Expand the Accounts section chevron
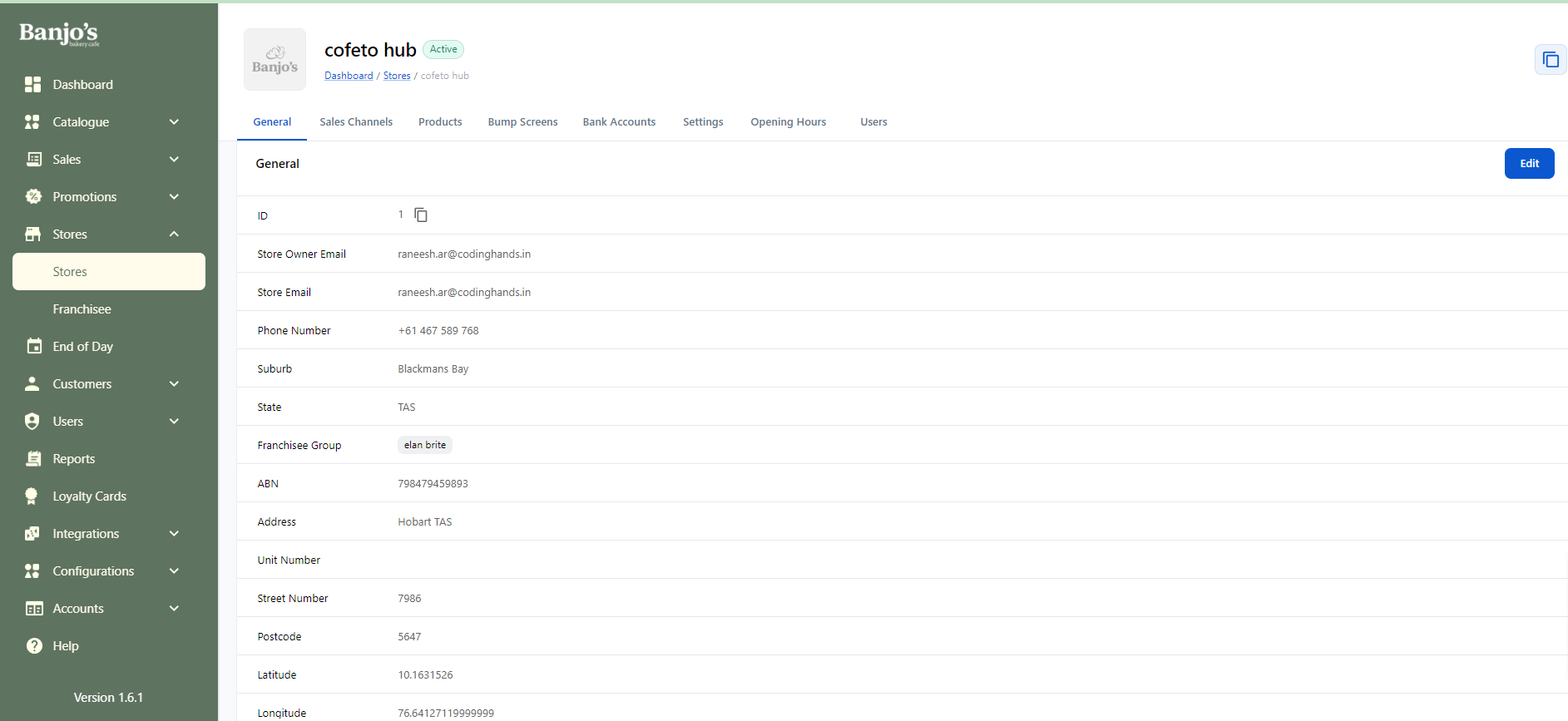Image resolution: width=1568 pixels, height=721 pixels. [x=174, y=609]
